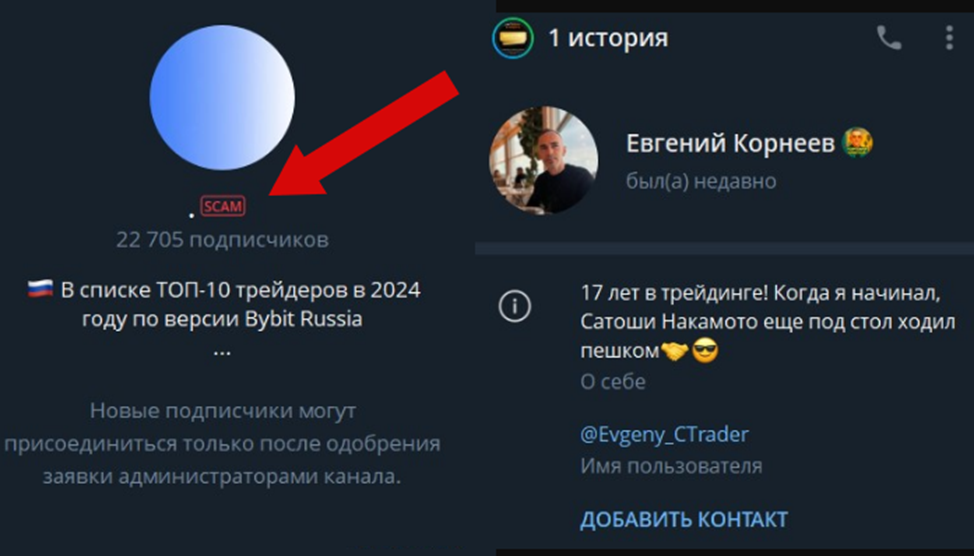Click the '22 705 подписчиков' subscriber count
This screenshot has width=974, height=556.
point(222,240)
